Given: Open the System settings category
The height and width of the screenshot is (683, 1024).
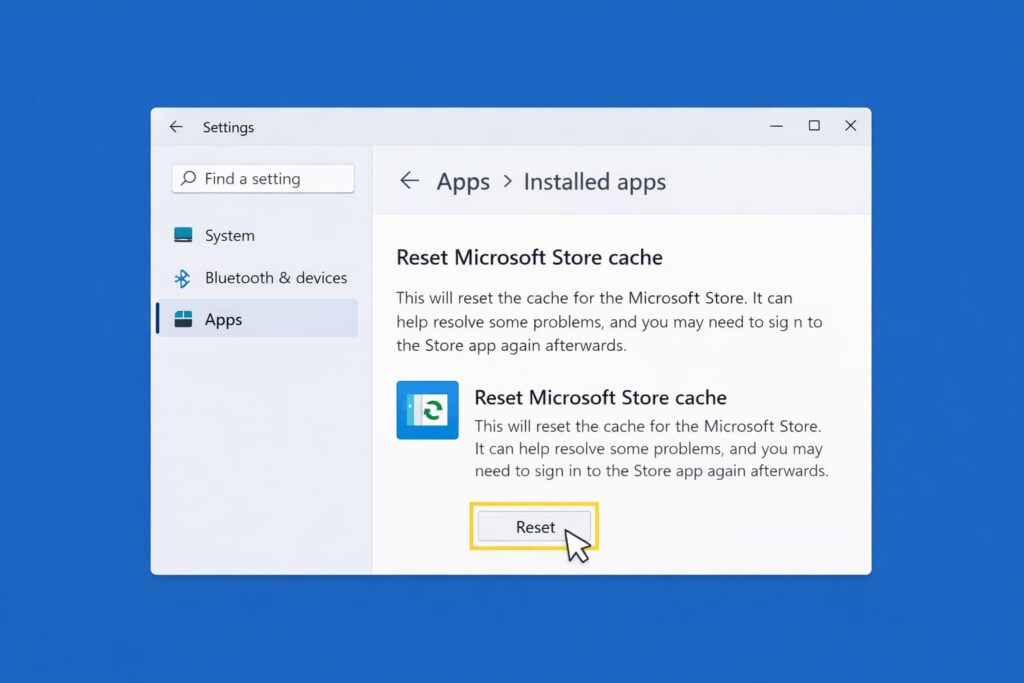Looking at the screenshot, I should coord(230,236).
